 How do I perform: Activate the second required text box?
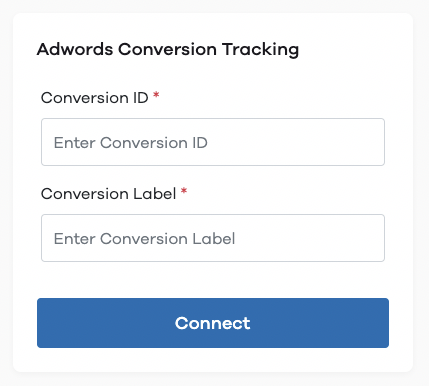pyautogui.click(x=213, y=238)
